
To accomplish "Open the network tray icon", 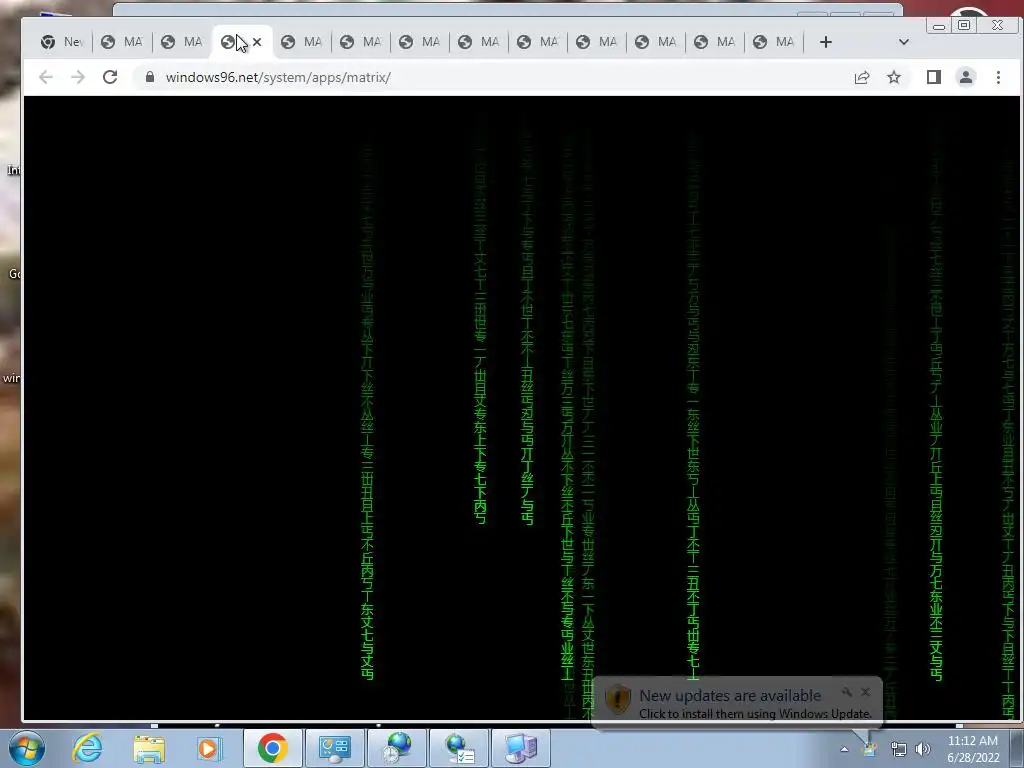I will pyautogui.click(x=899, y=749).
